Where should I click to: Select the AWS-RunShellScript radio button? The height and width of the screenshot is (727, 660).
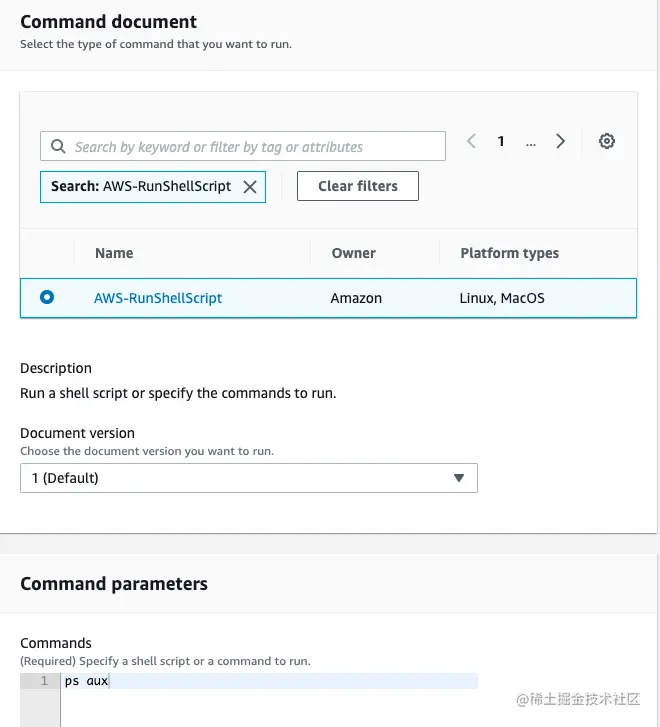coord(47,297)
